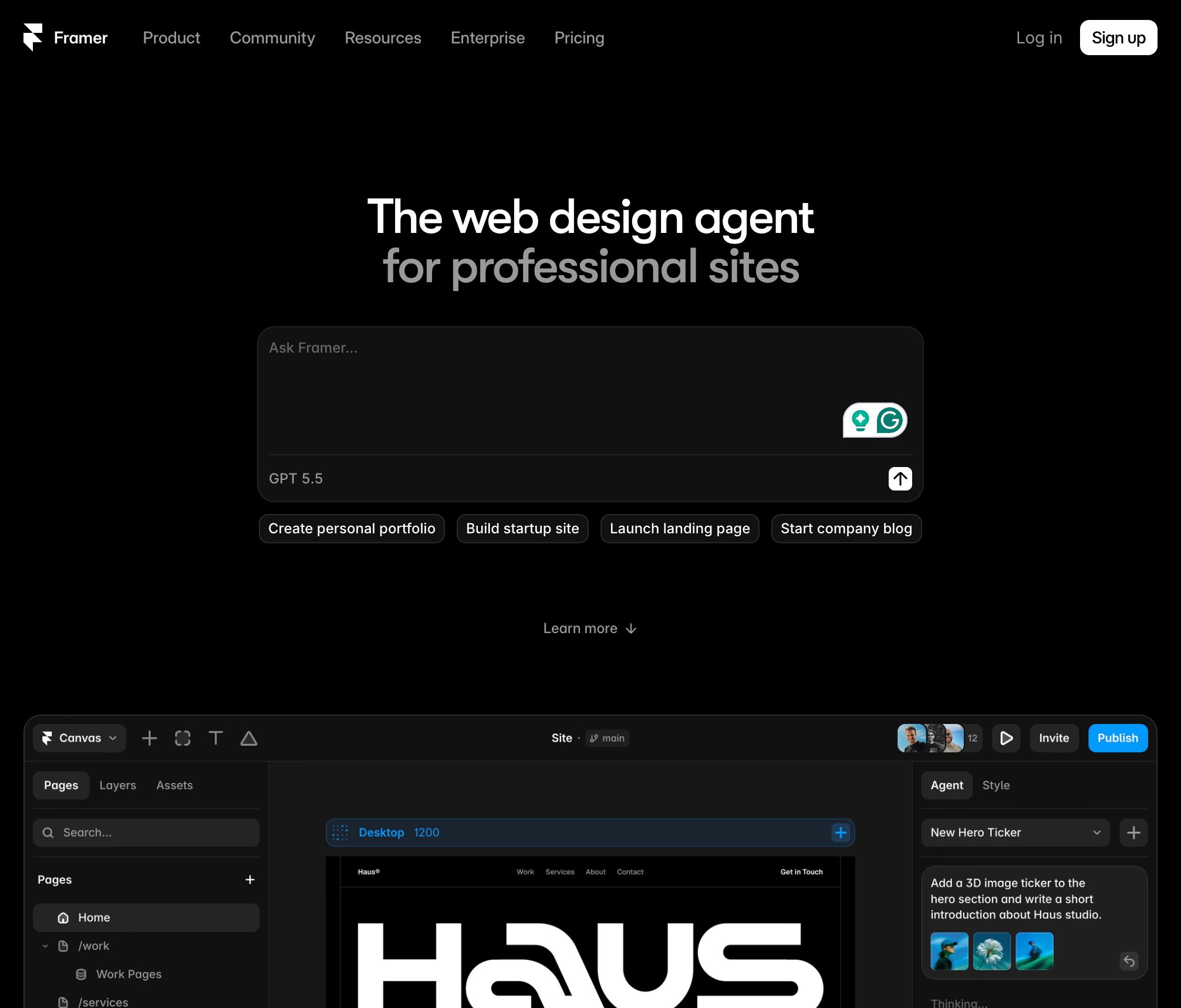The width and height of the screenshot is (1181, 1008).
Task: Select the Text tool icon
Action: (215, 738)
